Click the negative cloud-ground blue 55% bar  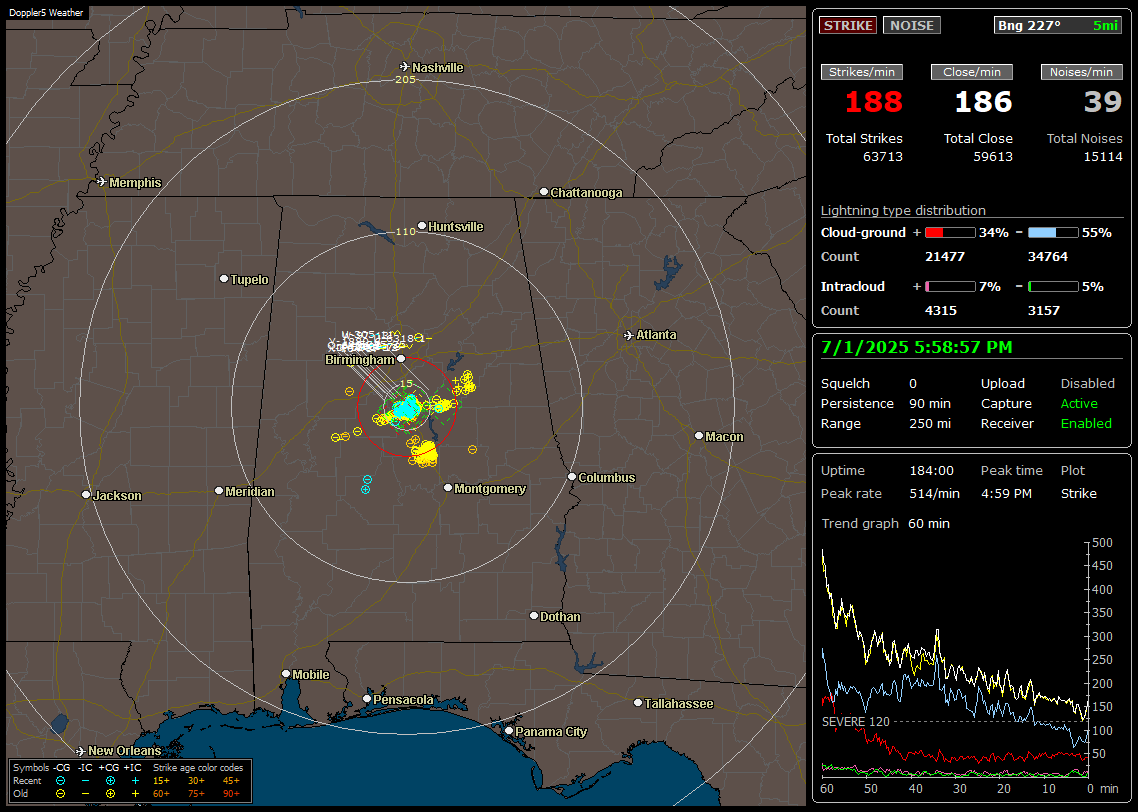pyautogui.click(x=1053, y=232)
